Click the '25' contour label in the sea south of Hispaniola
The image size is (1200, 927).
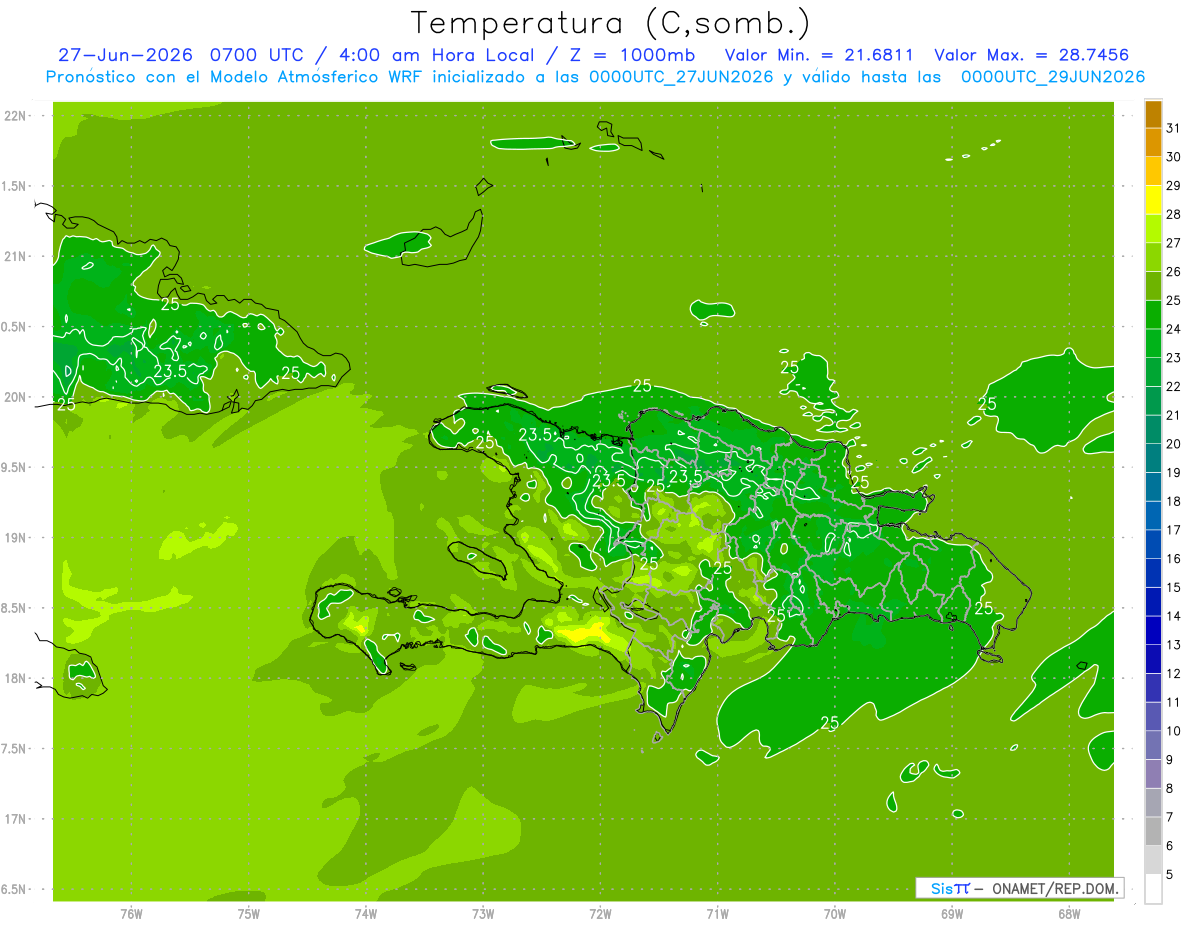click(829, 723)
